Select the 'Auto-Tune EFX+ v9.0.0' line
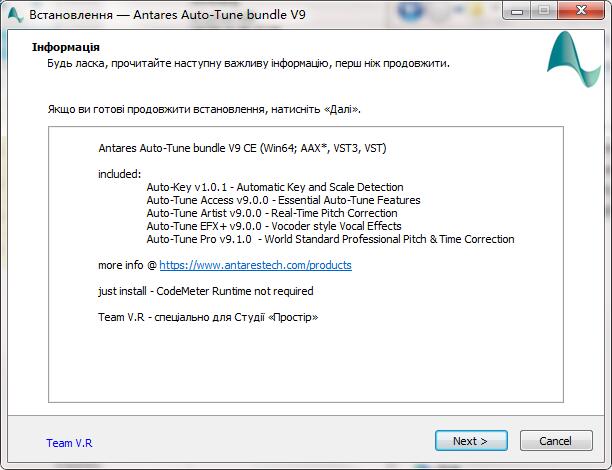 coord(274,226)
